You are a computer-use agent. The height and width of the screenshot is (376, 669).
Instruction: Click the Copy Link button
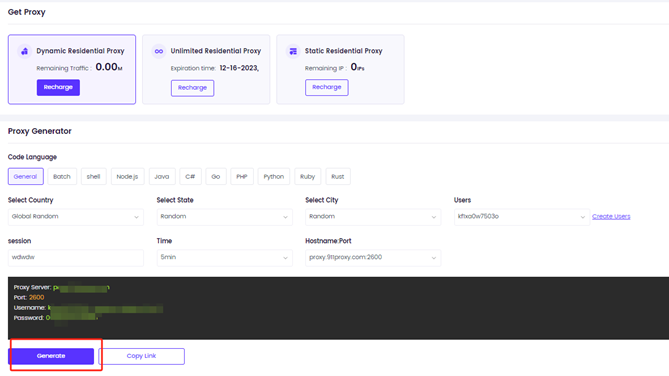142,356
